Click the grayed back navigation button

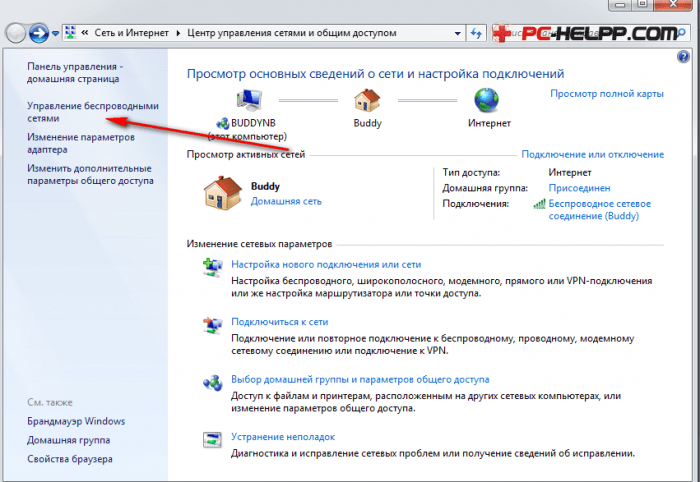(15, 33)
